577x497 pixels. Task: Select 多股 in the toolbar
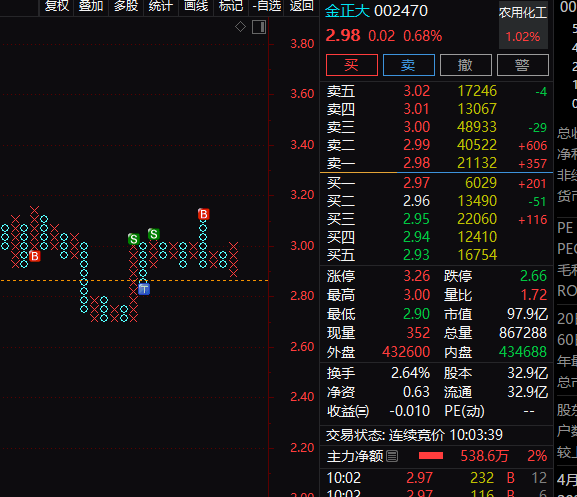[x=126, y=6]
